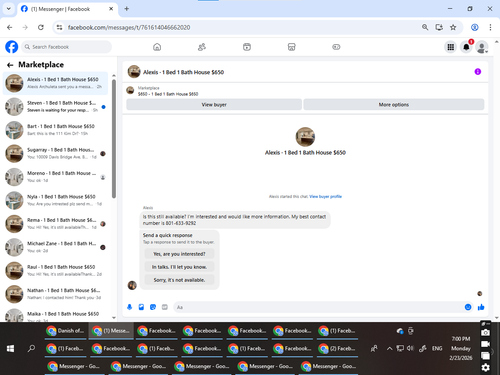Open the browser zoom magnifier icon

425,27
